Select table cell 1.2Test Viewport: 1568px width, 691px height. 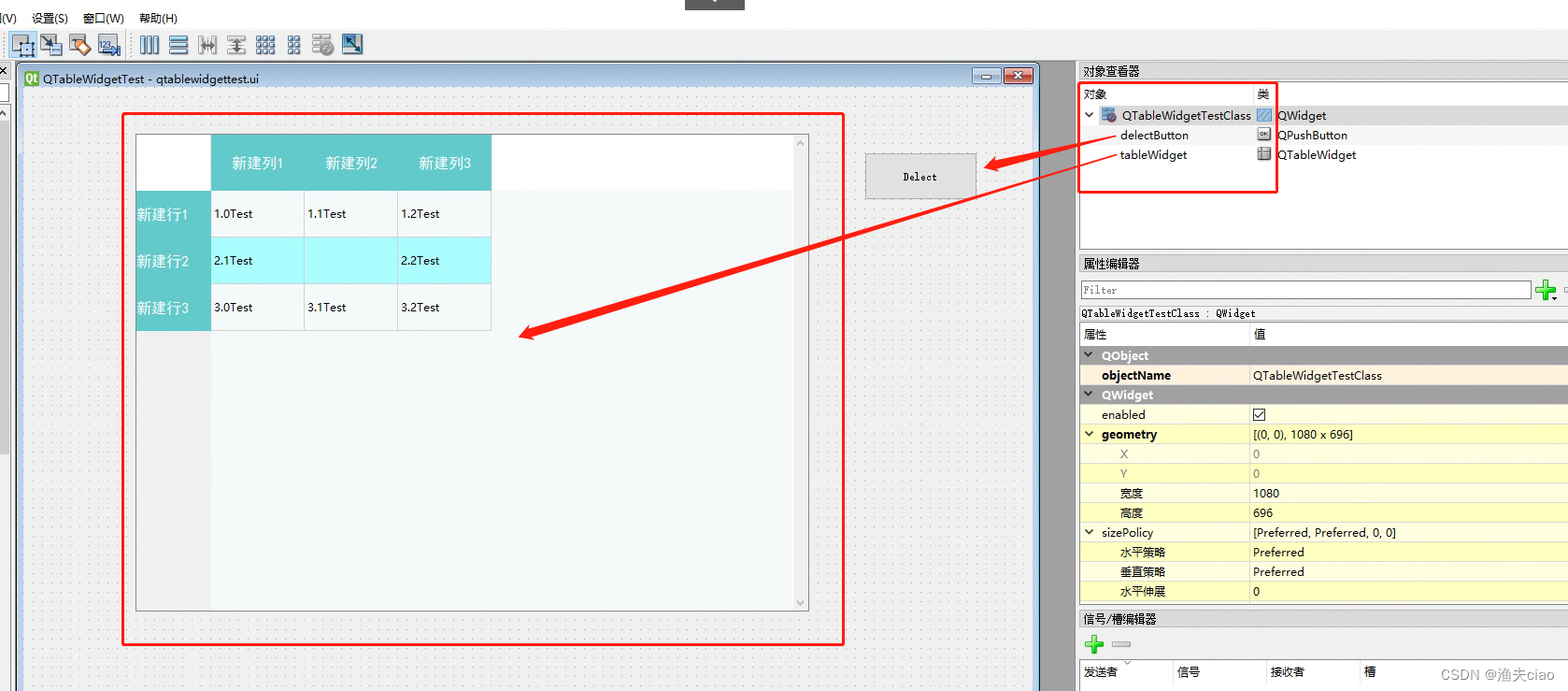pos(445,214)
